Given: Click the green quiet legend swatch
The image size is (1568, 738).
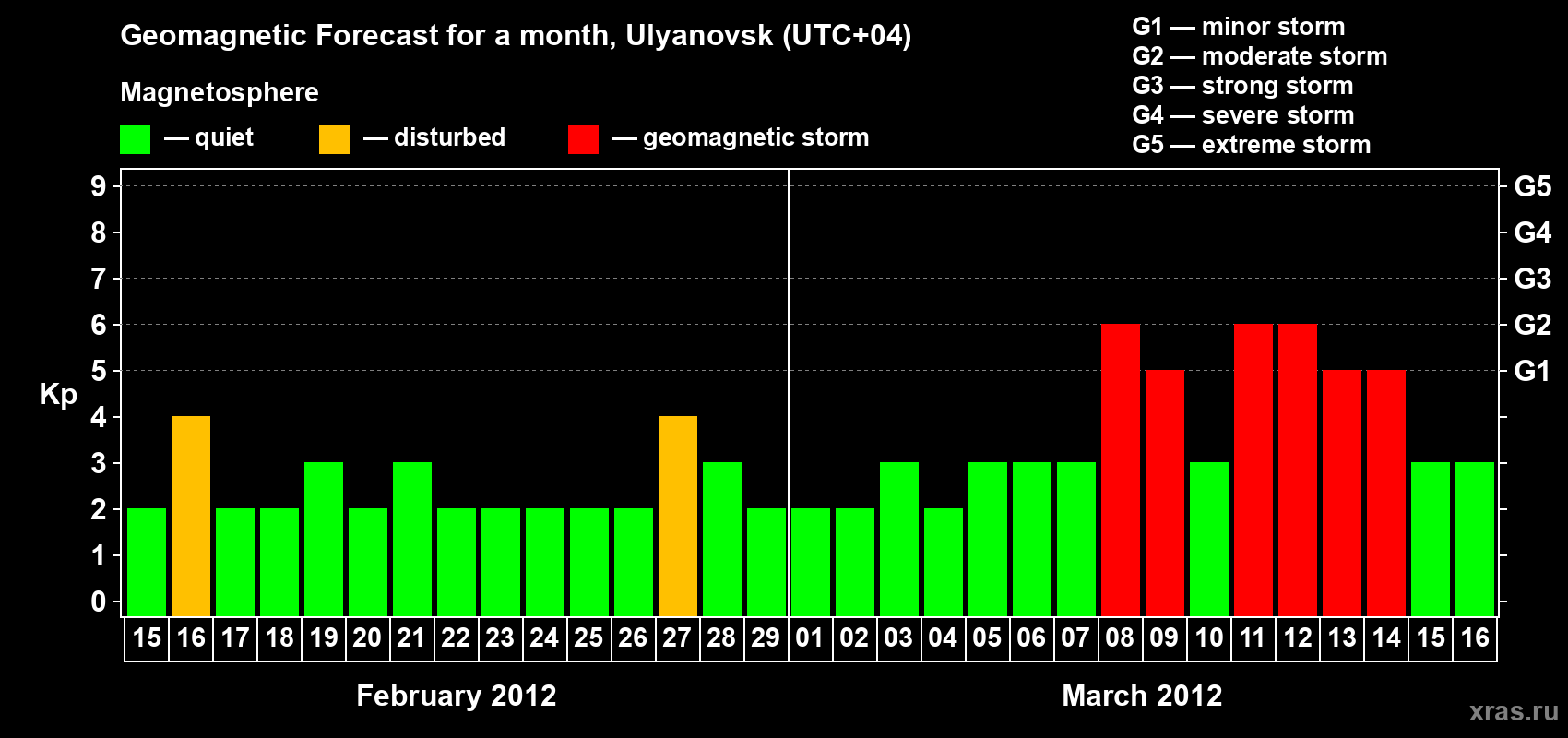Looking at the screenshot, I should (x=136, y=139).
